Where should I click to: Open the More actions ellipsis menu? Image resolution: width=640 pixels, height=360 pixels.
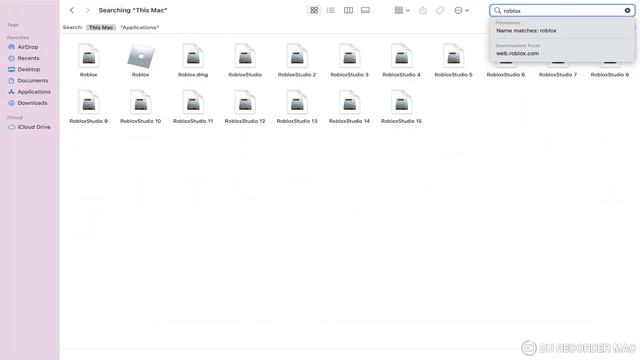[x=462, y=10]
